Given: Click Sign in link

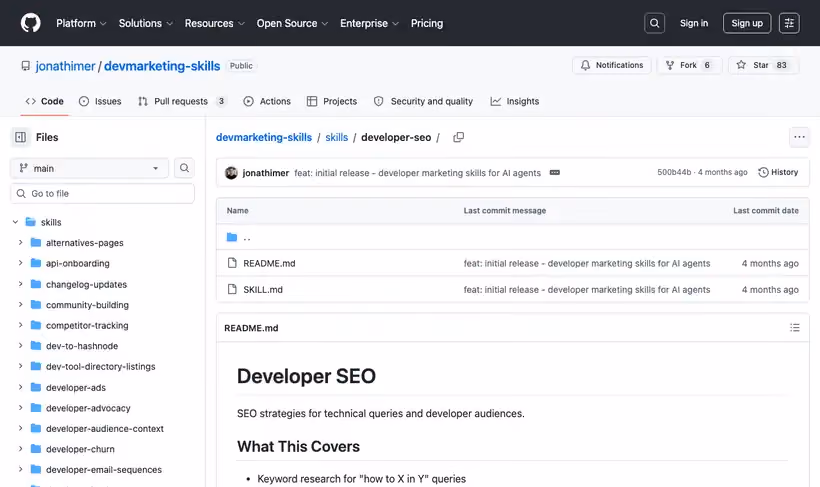Looking at the screenshot, I should [693, 23].
